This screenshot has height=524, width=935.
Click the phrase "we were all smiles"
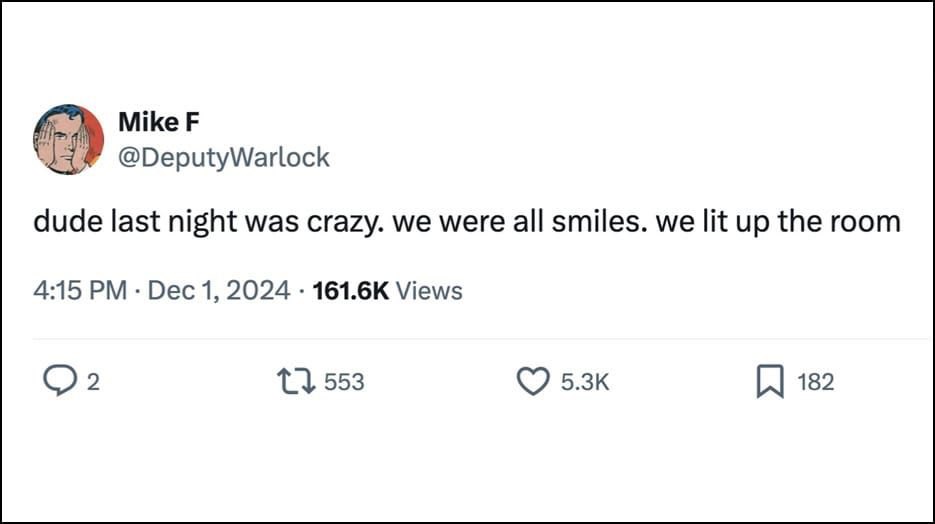click(516, 221)
